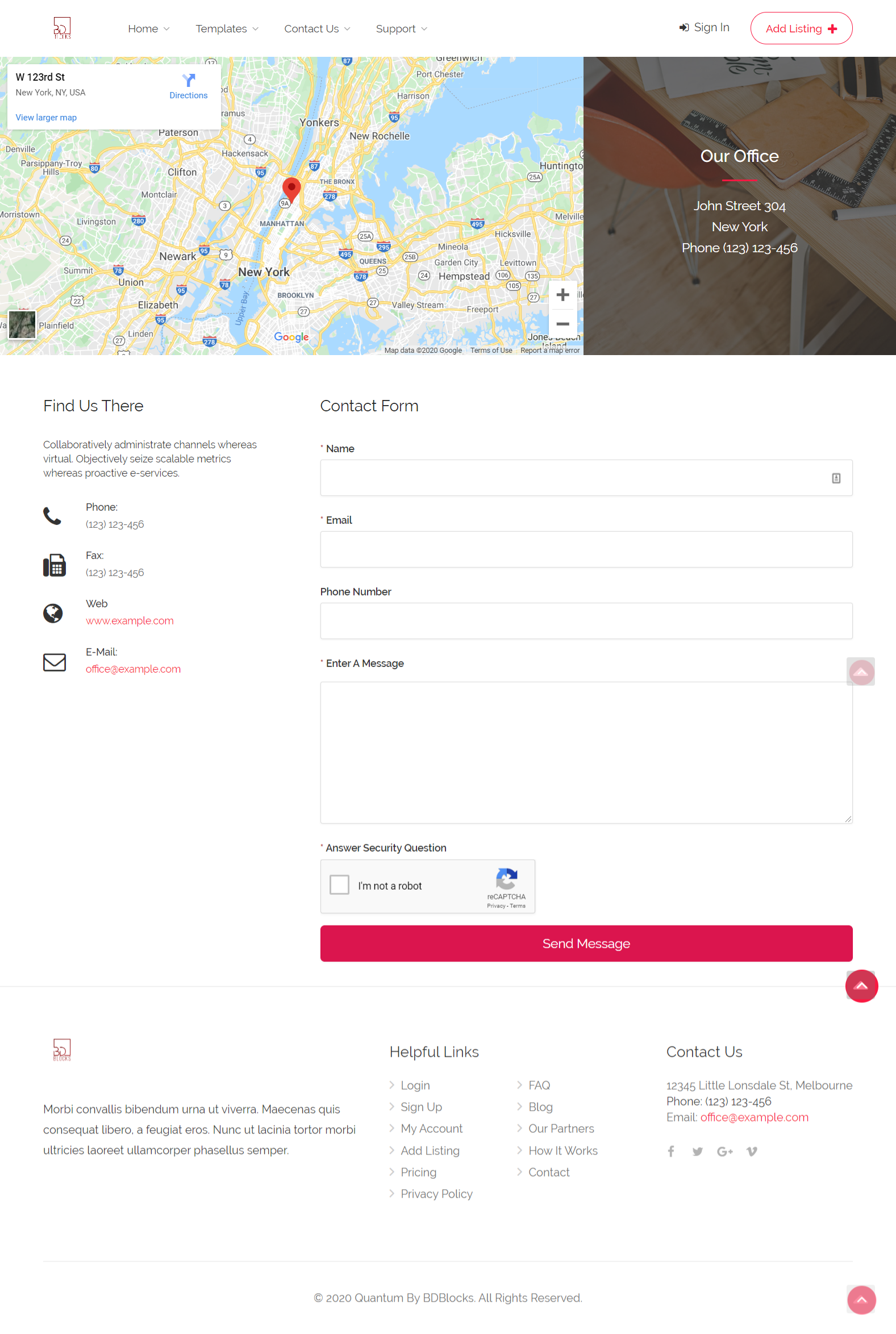Screen dimensions: 896x1334
Task: Open Pricing footer link
Action: pos(418,1172)
